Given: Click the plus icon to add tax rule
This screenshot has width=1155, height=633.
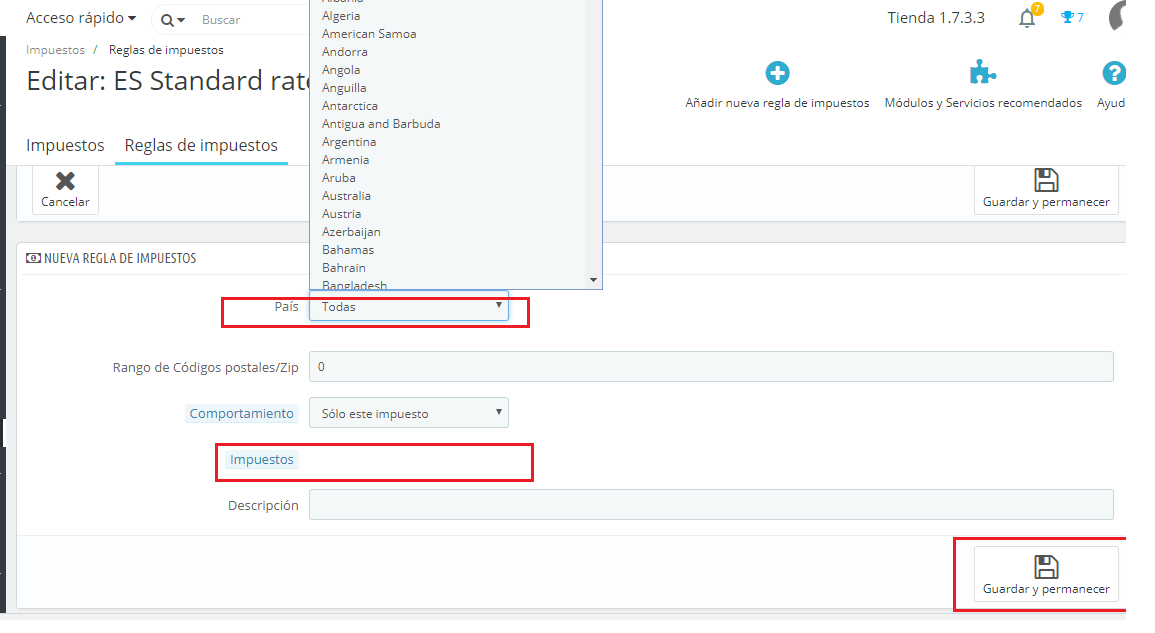Looking at the screenshot, I should [x=777, y=73].
